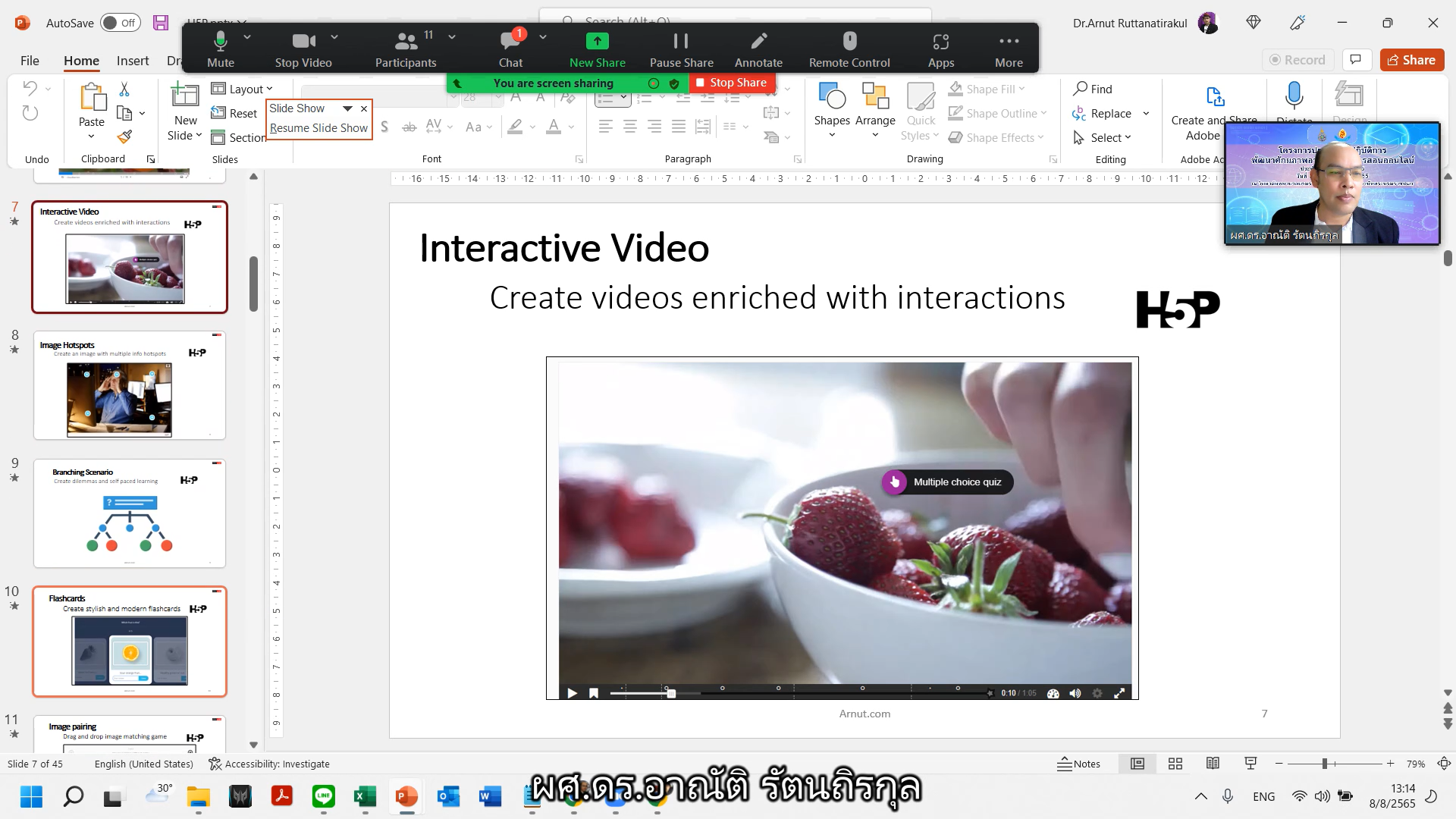The width and height of the screenshot is (1456, 819).
Task: Open Remote Control in the Zoom toolbar
Action: point(849,48)
